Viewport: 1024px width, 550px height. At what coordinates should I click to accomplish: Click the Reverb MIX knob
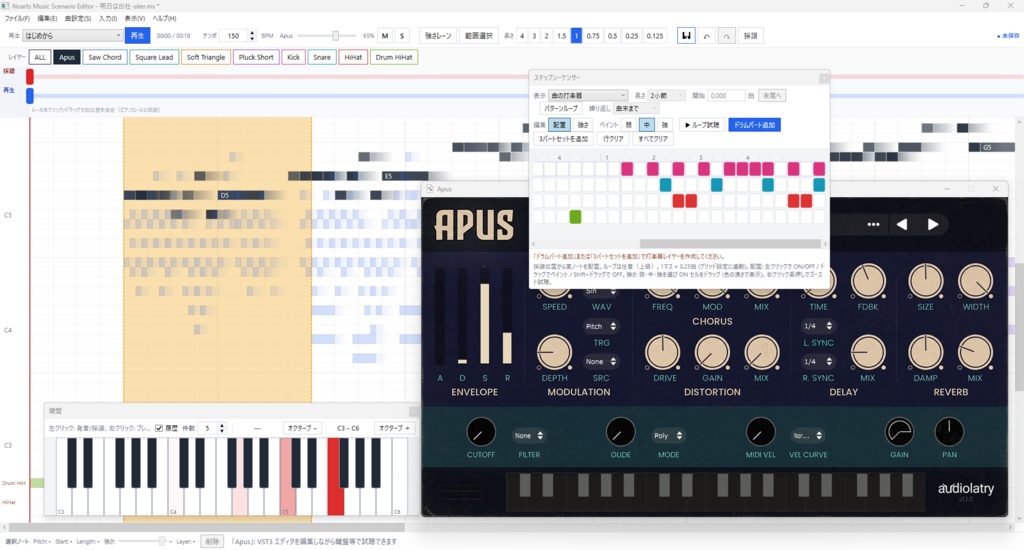pyautogui.click(x=975, y=353)
